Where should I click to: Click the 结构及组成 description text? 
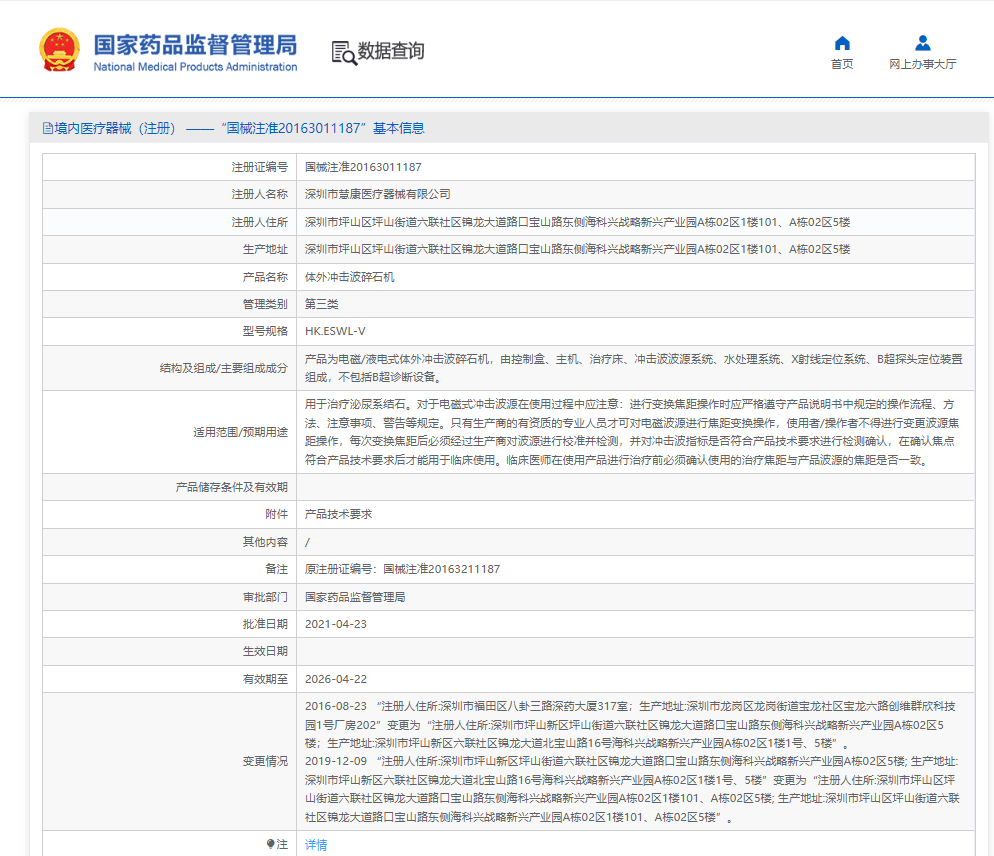(x=633, y=368)
